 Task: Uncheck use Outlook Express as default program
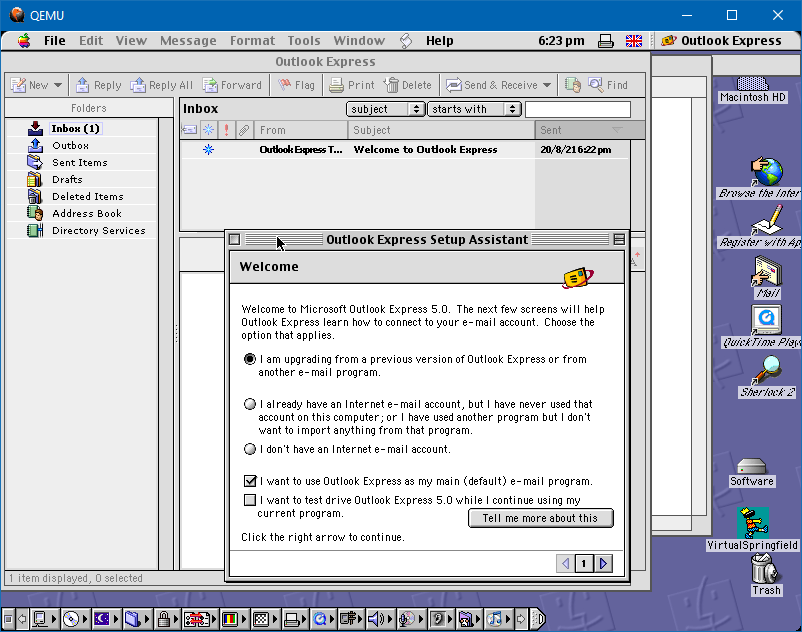[x=250, y=481]
